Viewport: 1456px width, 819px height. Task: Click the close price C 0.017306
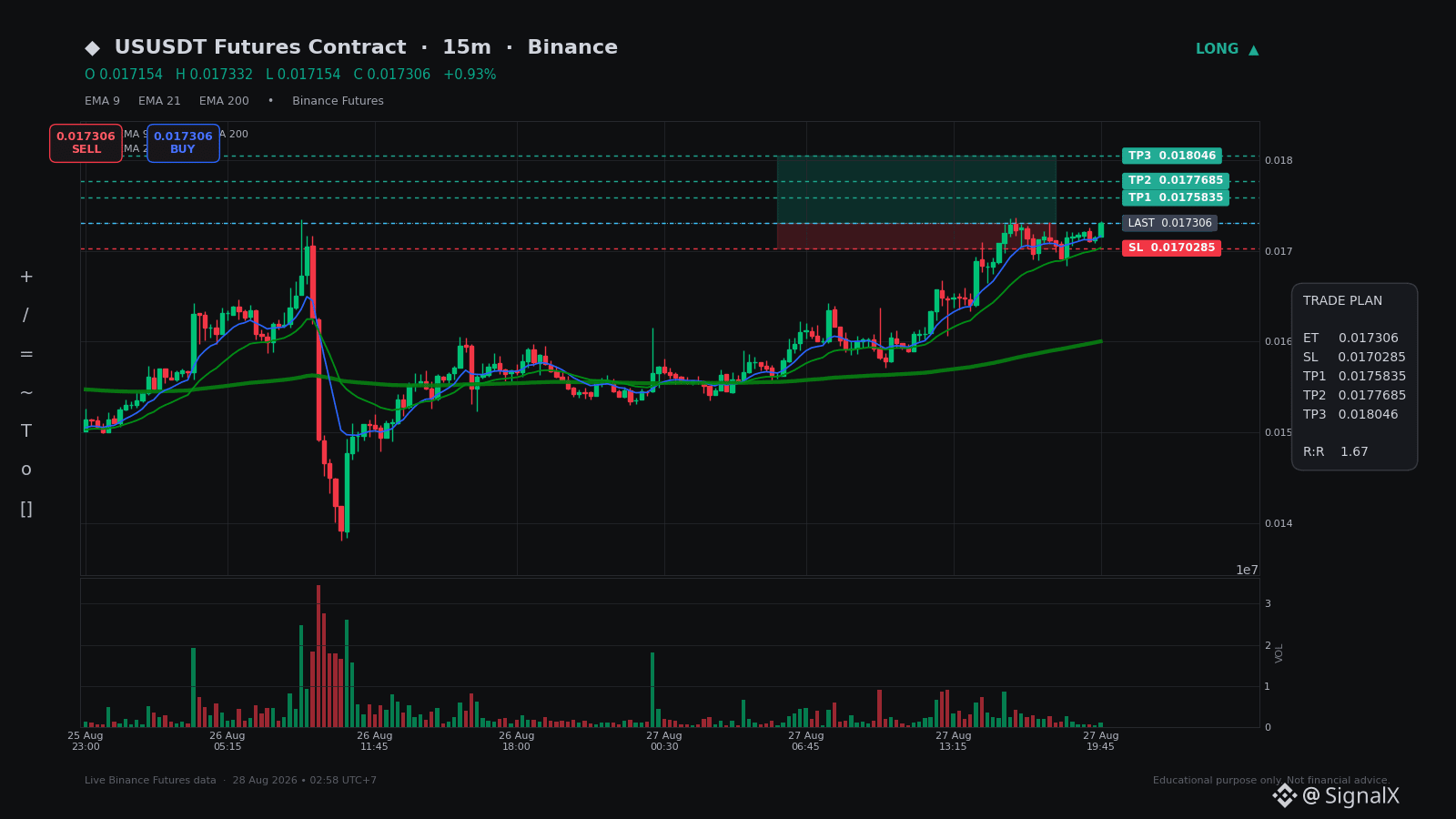point(392,75)
